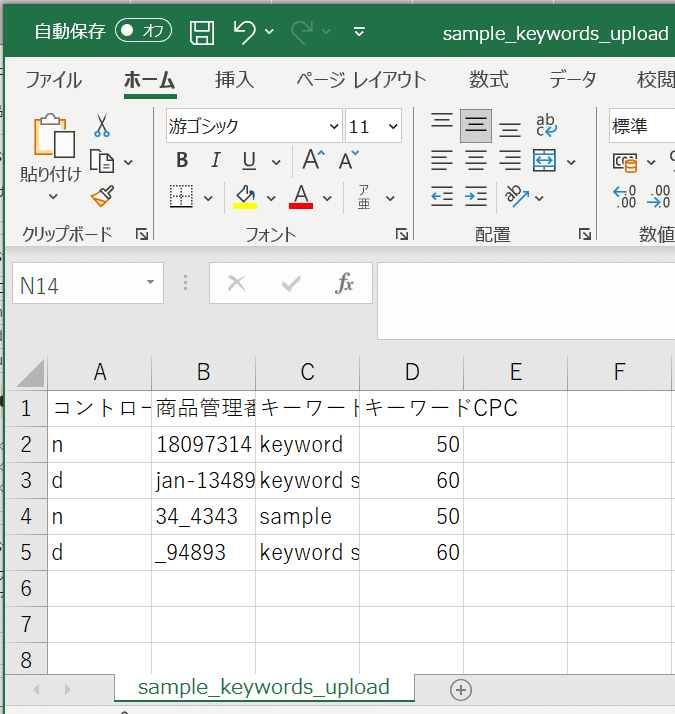Click the Orientation text angle icon

click(516, 196)
